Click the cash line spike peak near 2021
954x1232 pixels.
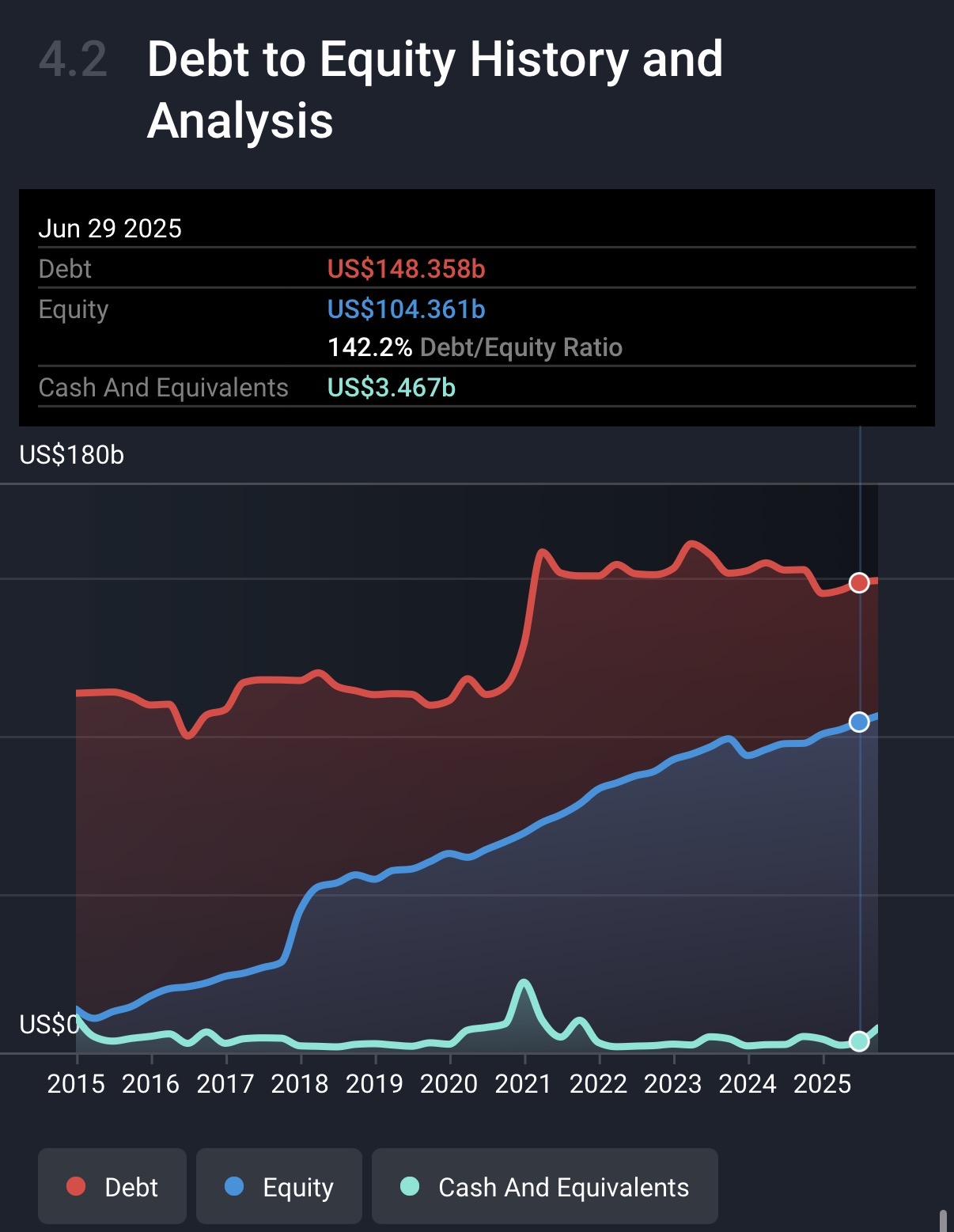click(524, 984)
